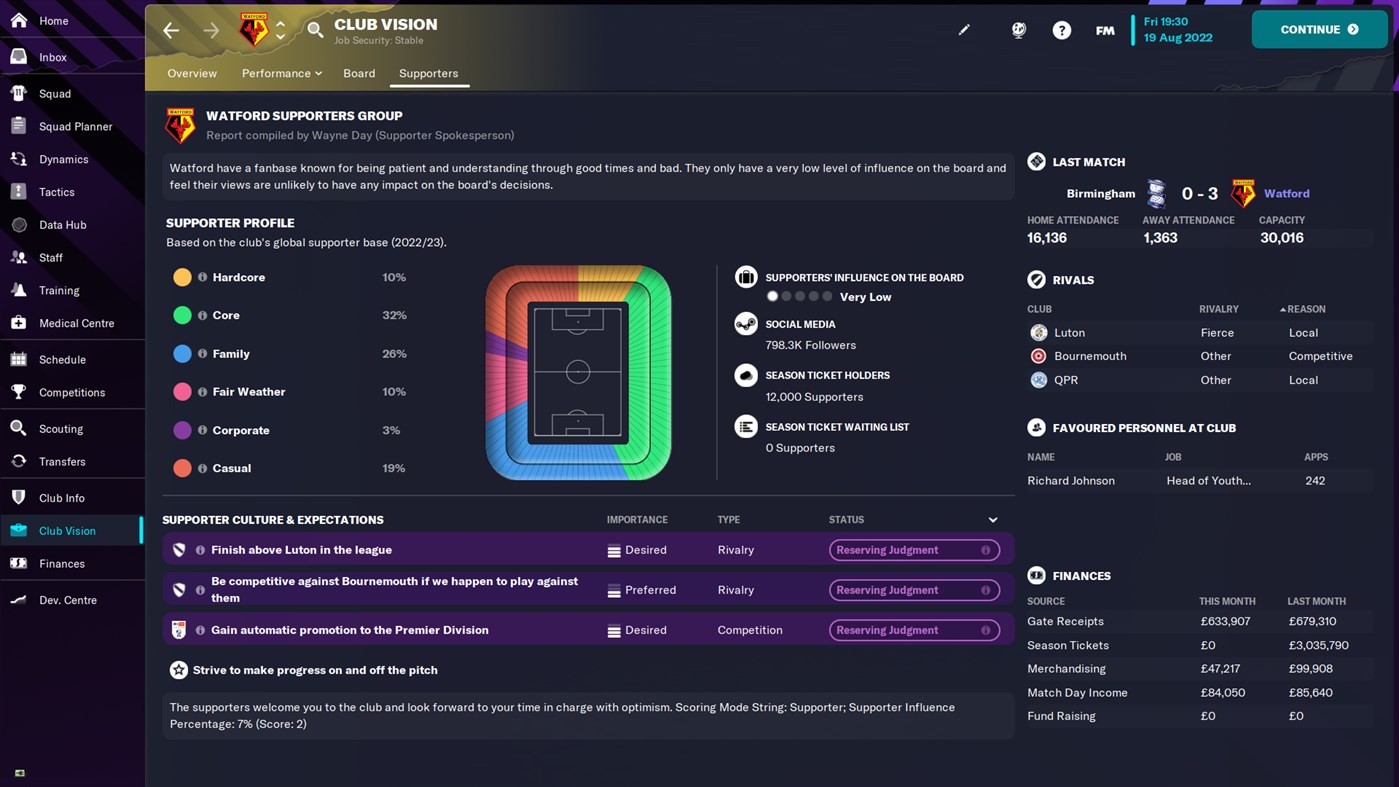The width and height of the screenshot is (1399, 787).
Task: Click the search magnifier beside the Watford crest
Action: 316,30
